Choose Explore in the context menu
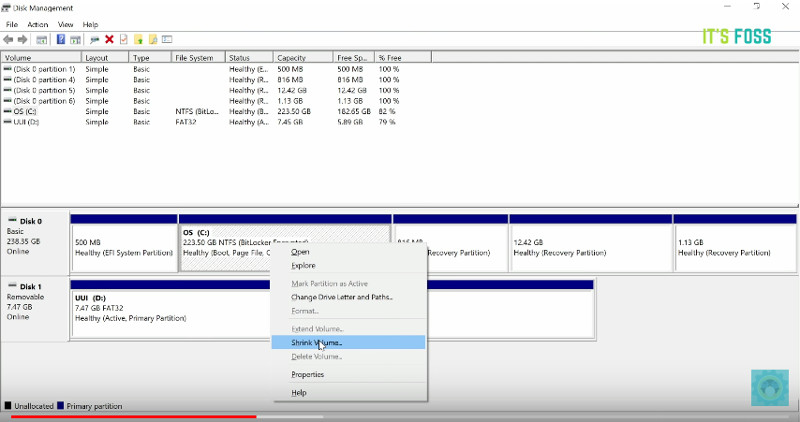Image resolution: width=800 pixels, height=422 pixels. [x=303, y=265]
